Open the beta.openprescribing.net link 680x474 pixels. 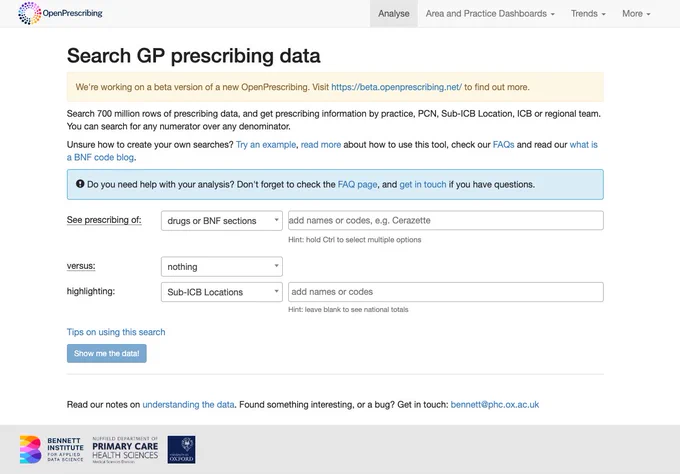[x=396, y=87]
